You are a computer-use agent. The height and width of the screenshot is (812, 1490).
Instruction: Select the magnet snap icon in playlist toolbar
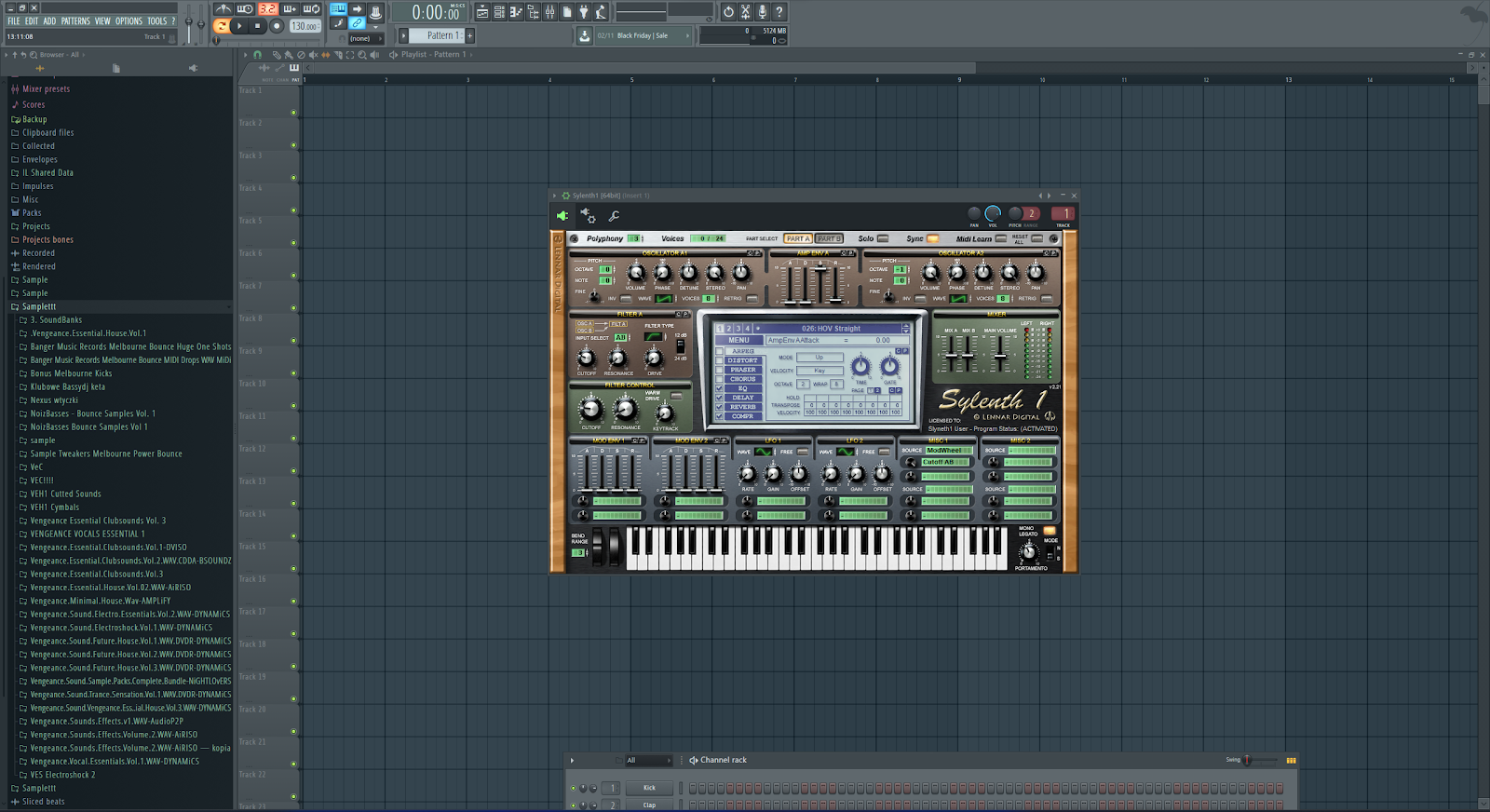pyautogui.click(x=258, y=55)
